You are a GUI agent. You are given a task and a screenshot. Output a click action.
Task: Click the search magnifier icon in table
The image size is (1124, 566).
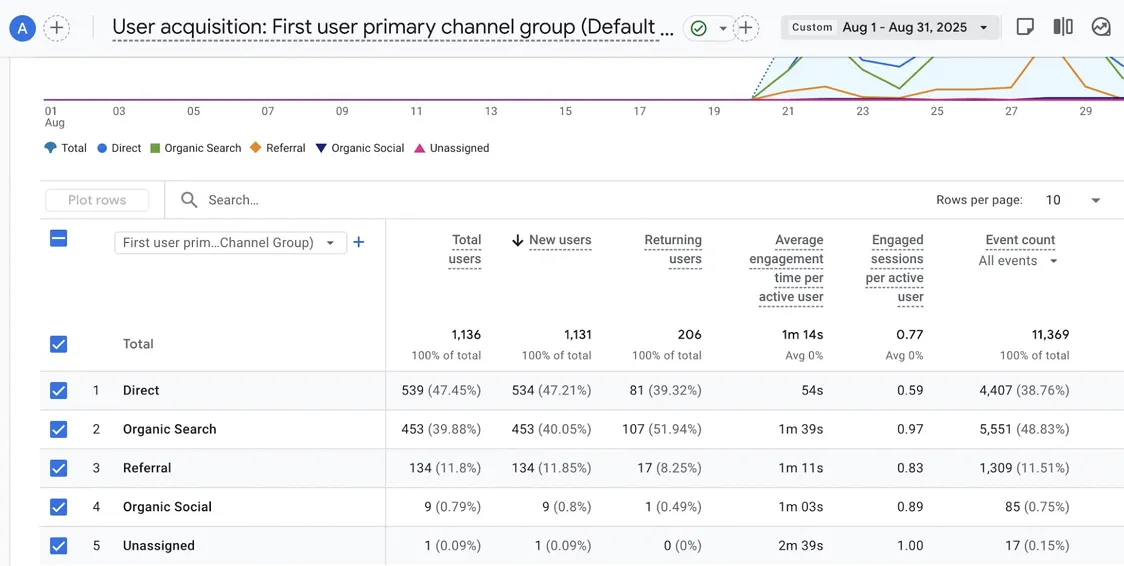[x=189, y=200]
